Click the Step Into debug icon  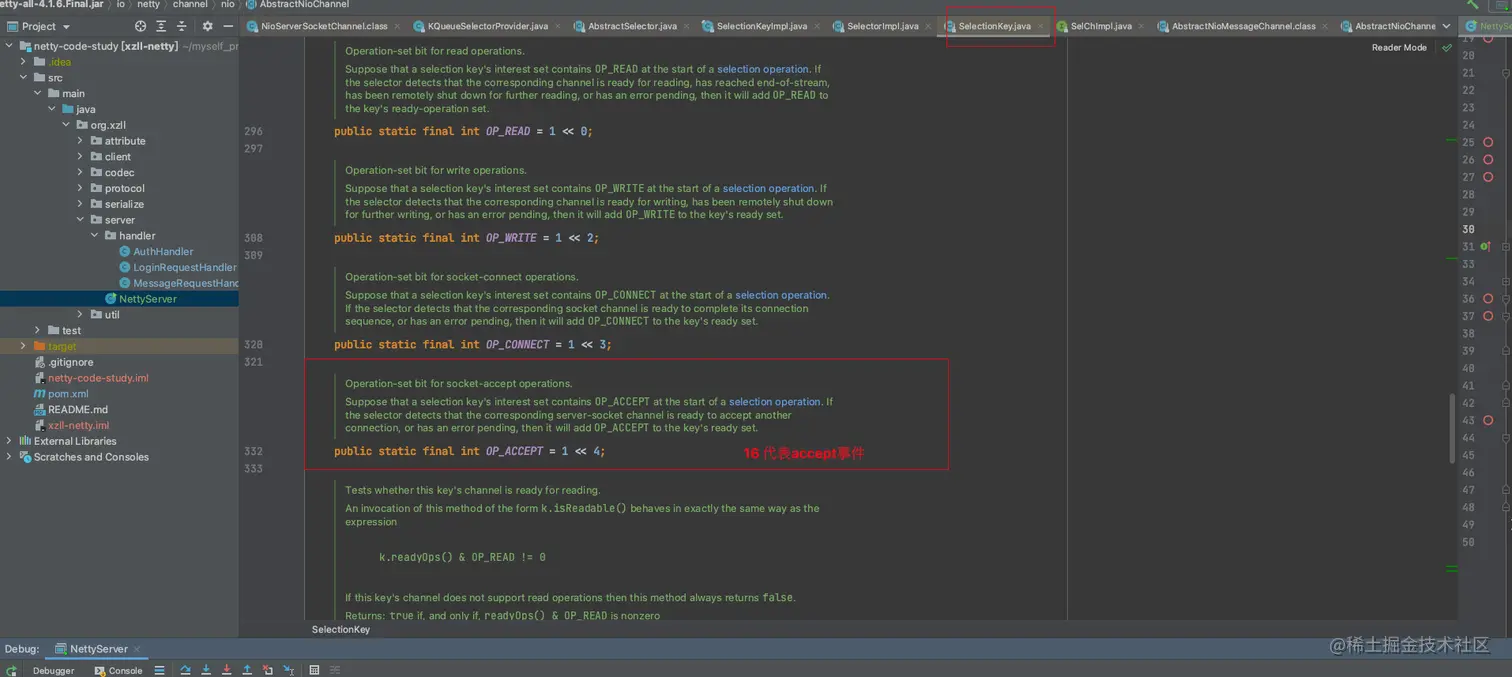click(x=206, y=670)
